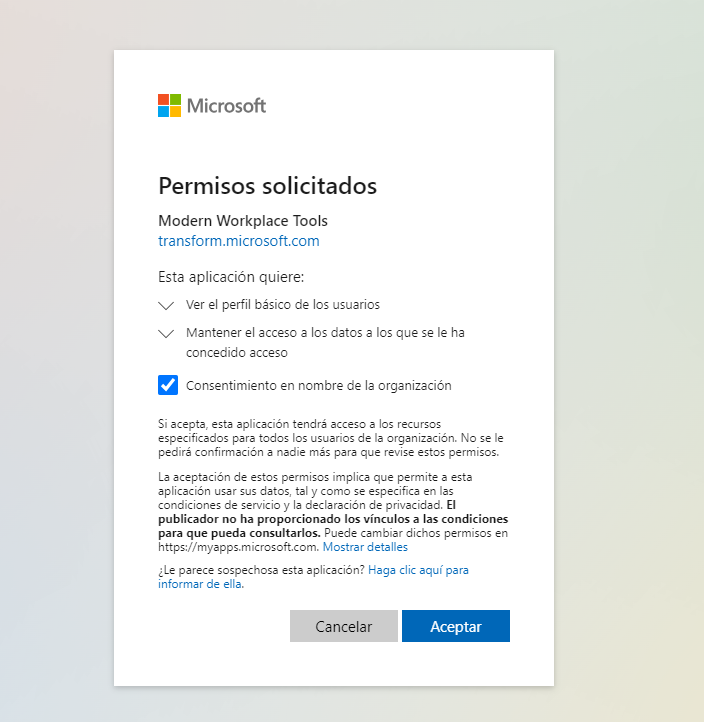Open the transform.microsoft.com link

[x=239, y=241]
